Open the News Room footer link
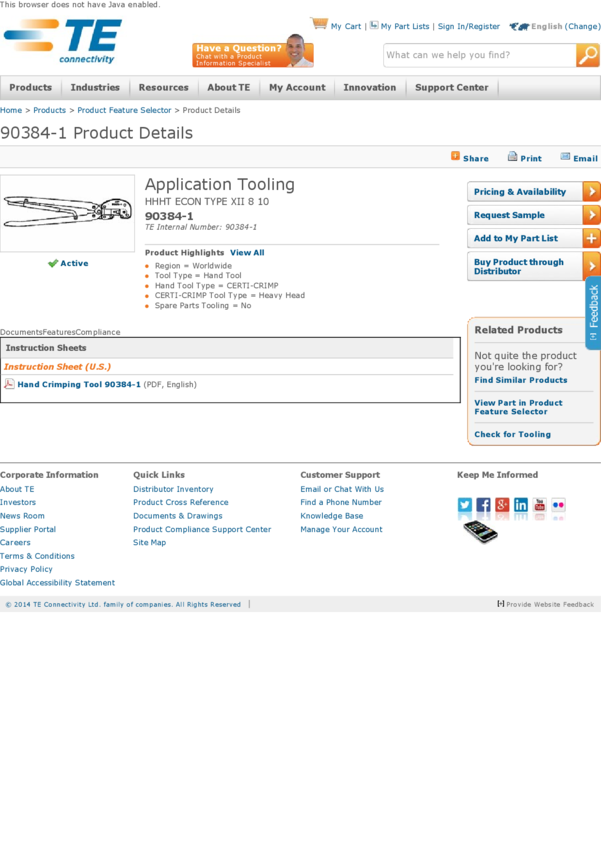601x850 pixels. click(x=22, y=516)
